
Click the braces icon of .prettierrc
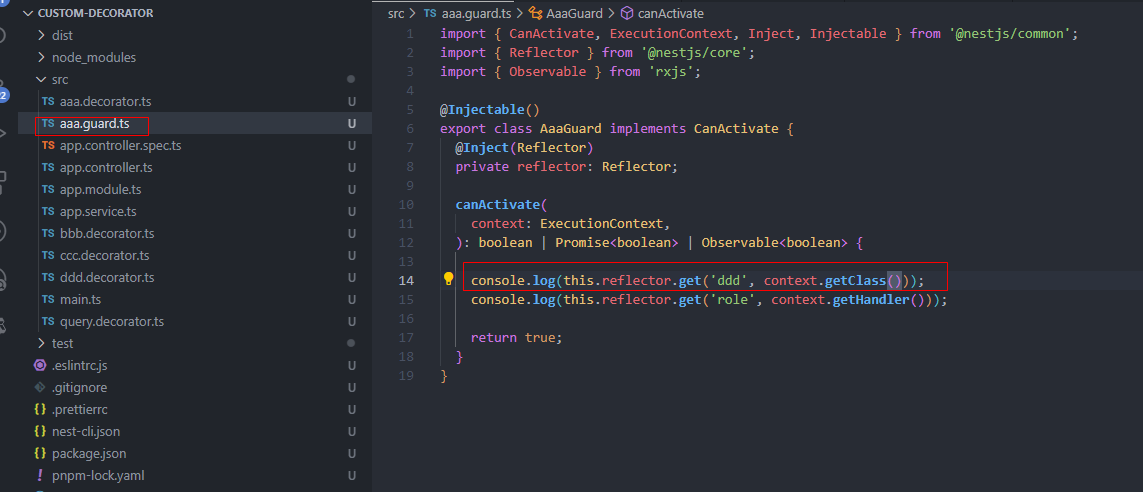coord(40,409)
